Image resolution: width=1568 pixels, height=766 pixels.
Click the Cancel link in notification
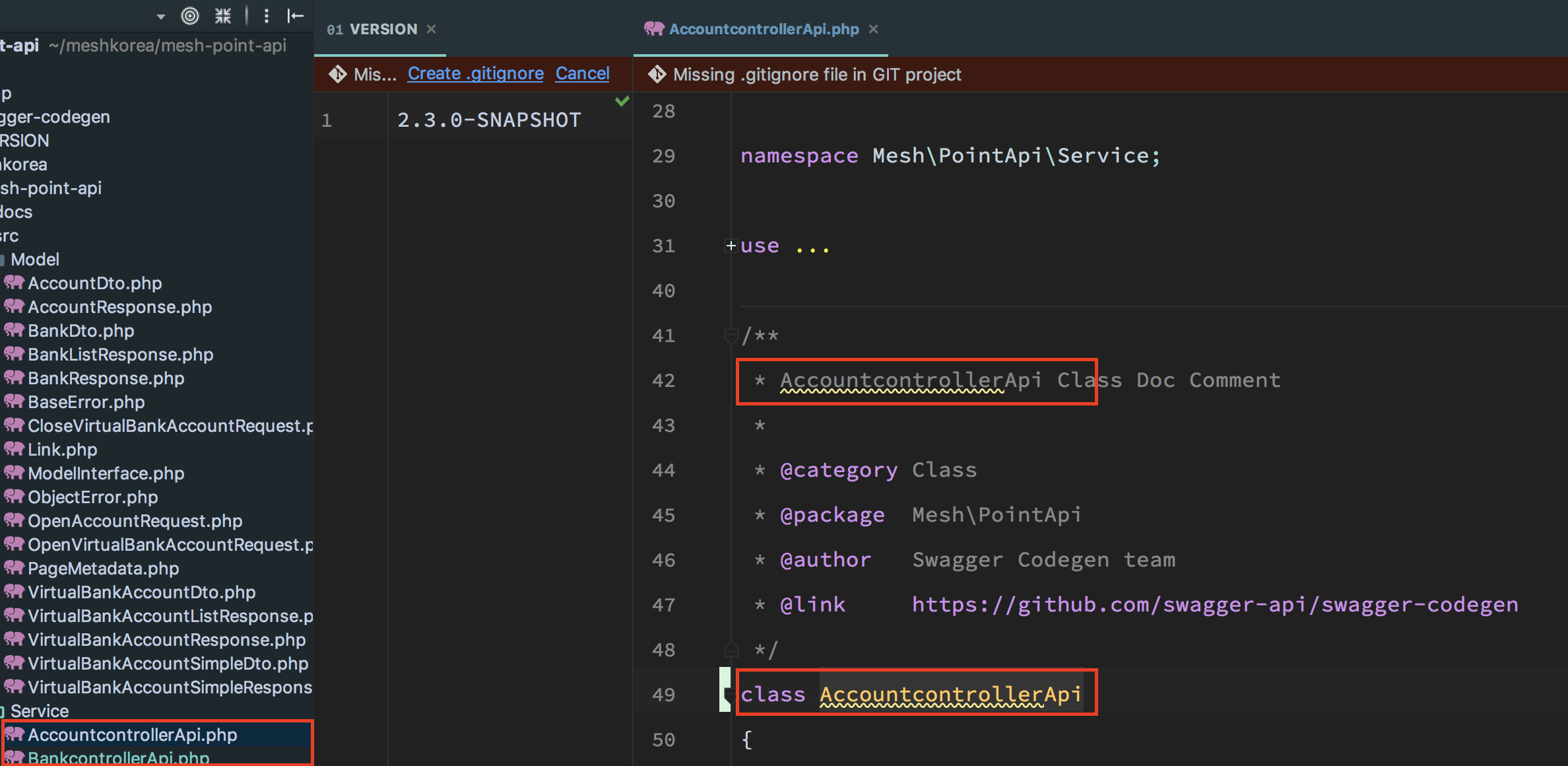pyautogui.click(x=582, y=73)
